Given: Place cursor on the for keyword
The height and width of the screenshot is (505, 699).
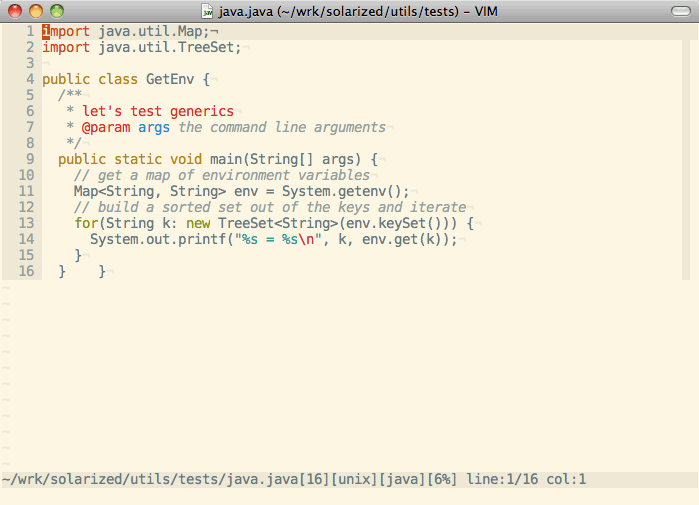Looking at the screenshot, I should (86, 223).
